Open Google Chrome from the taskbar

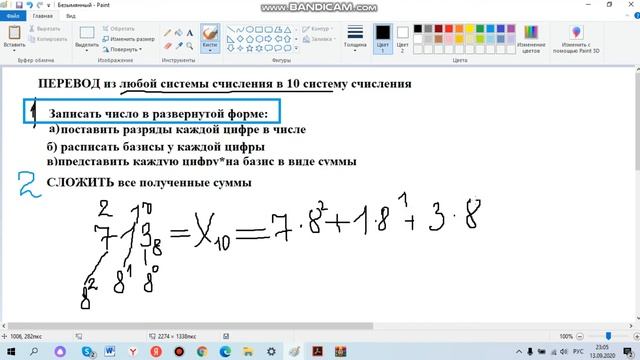[x=202, y=351]
